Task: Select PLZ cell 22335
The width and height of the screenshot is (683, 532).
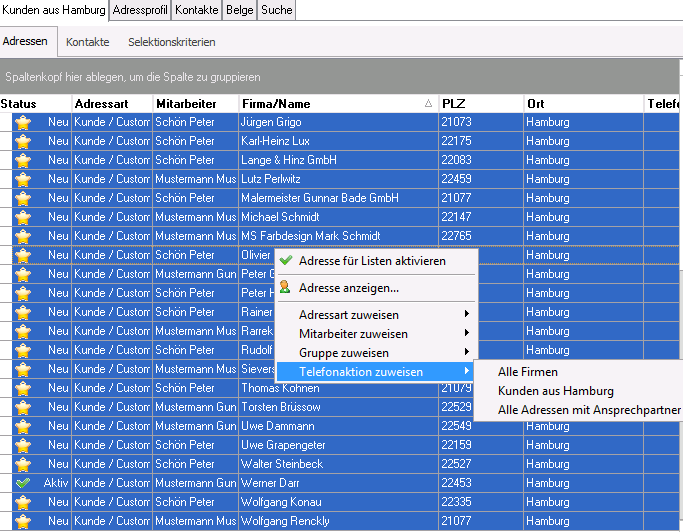Action: click(481, 502)
